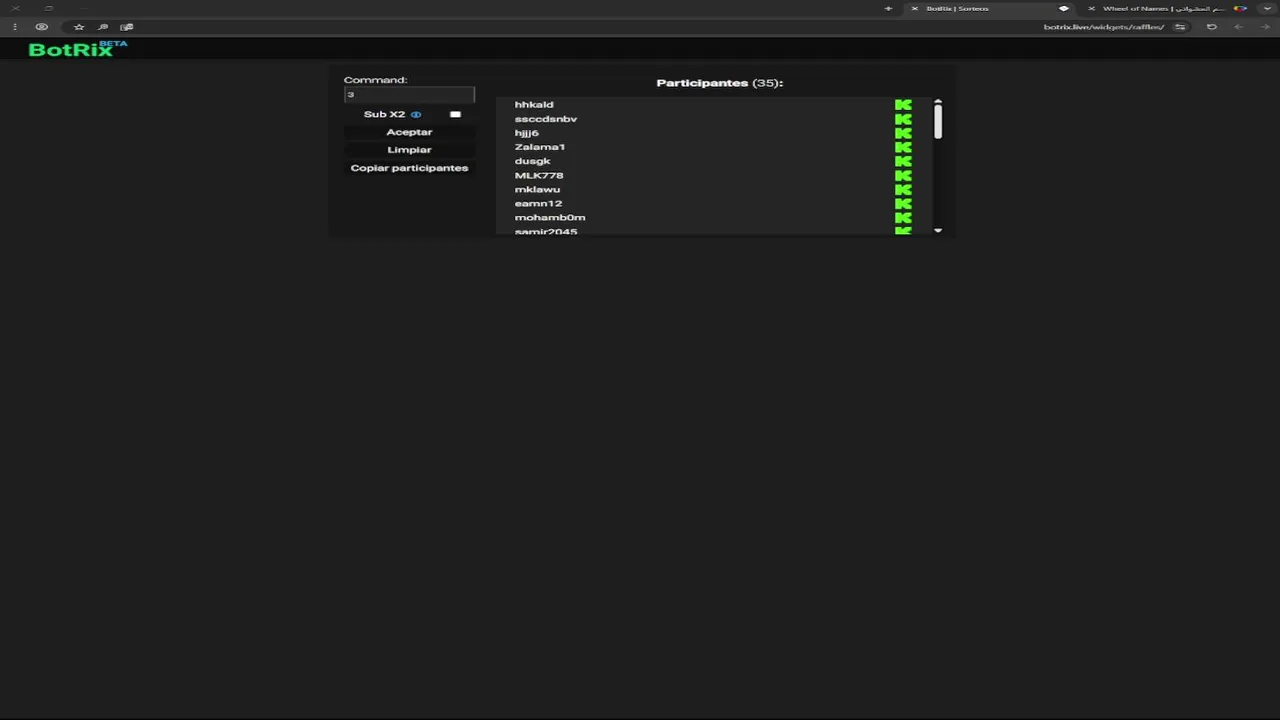The image size is (1280, 720).
Task: Click the botrix.live address bar URL
Action: tap(1104, 27)
